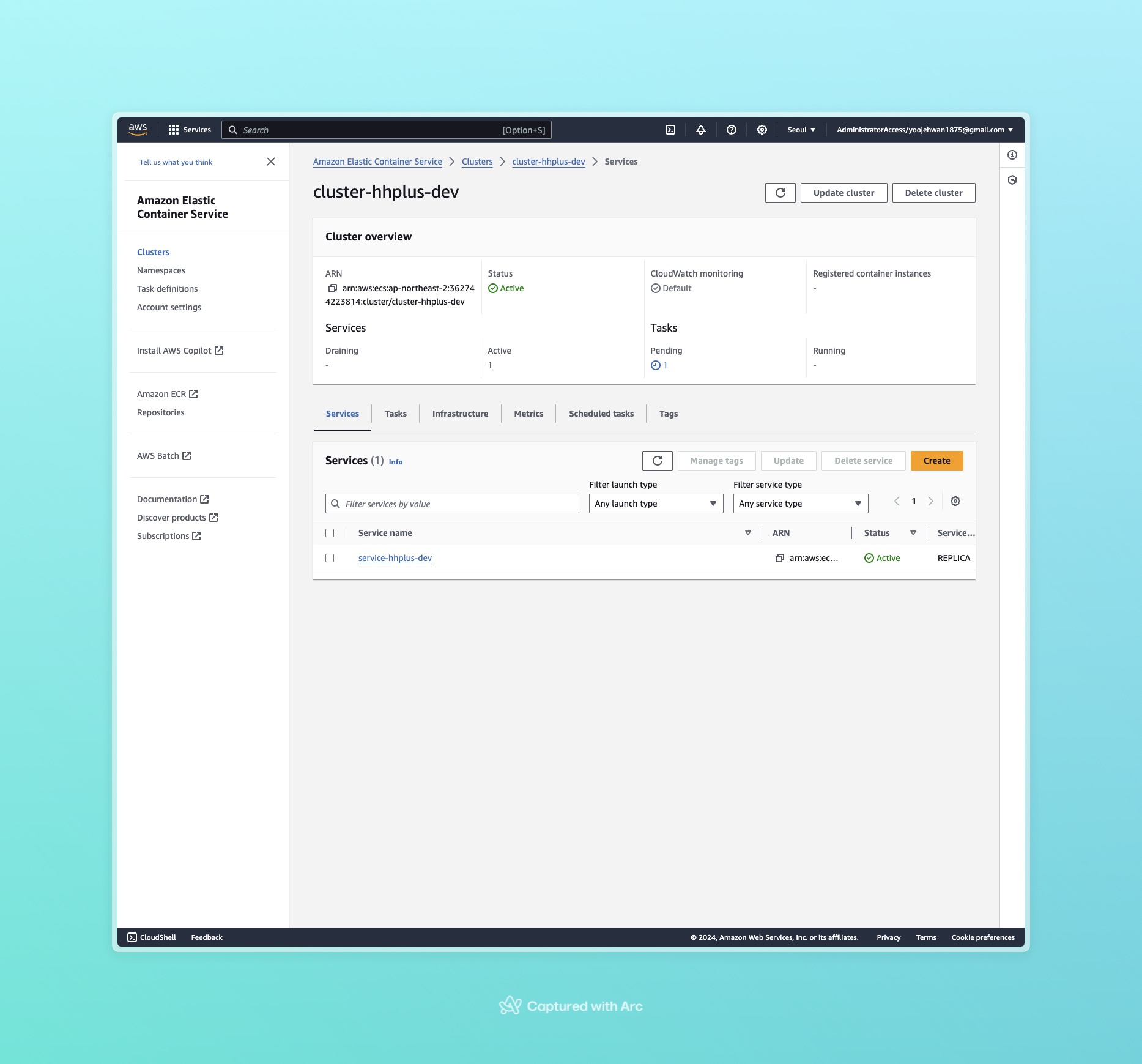
Task: Open the Seoul region dropdown
Action: click(801, 130)
